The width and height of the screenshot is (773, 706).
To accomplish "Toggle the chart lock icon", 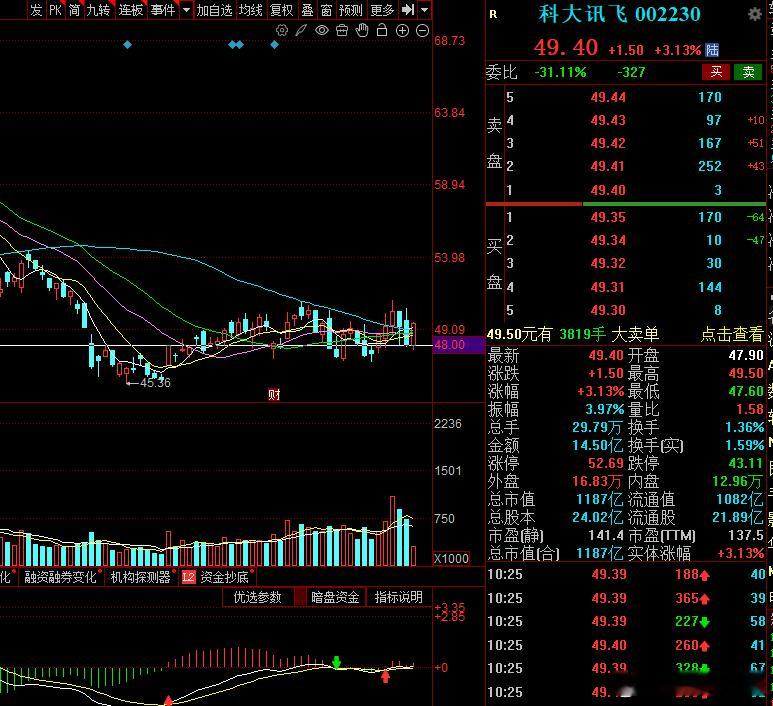I will [382, 30].
